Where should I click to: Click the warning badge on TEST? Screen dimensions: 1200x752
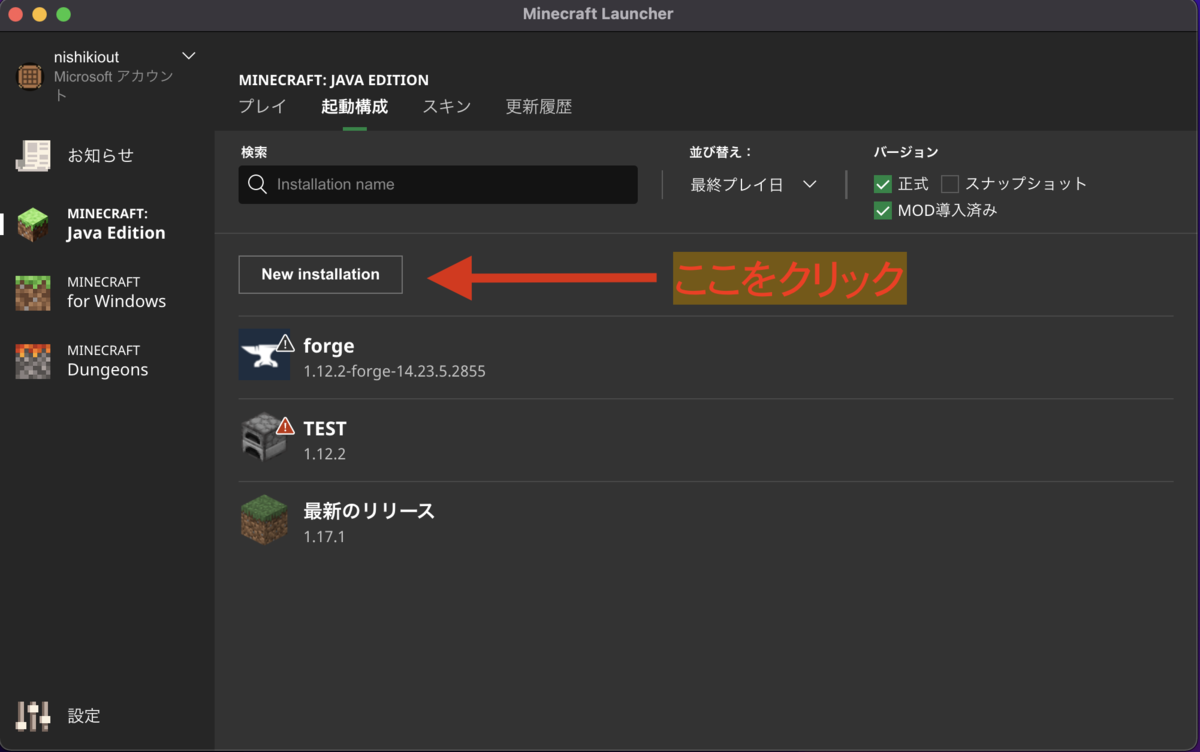285,426
